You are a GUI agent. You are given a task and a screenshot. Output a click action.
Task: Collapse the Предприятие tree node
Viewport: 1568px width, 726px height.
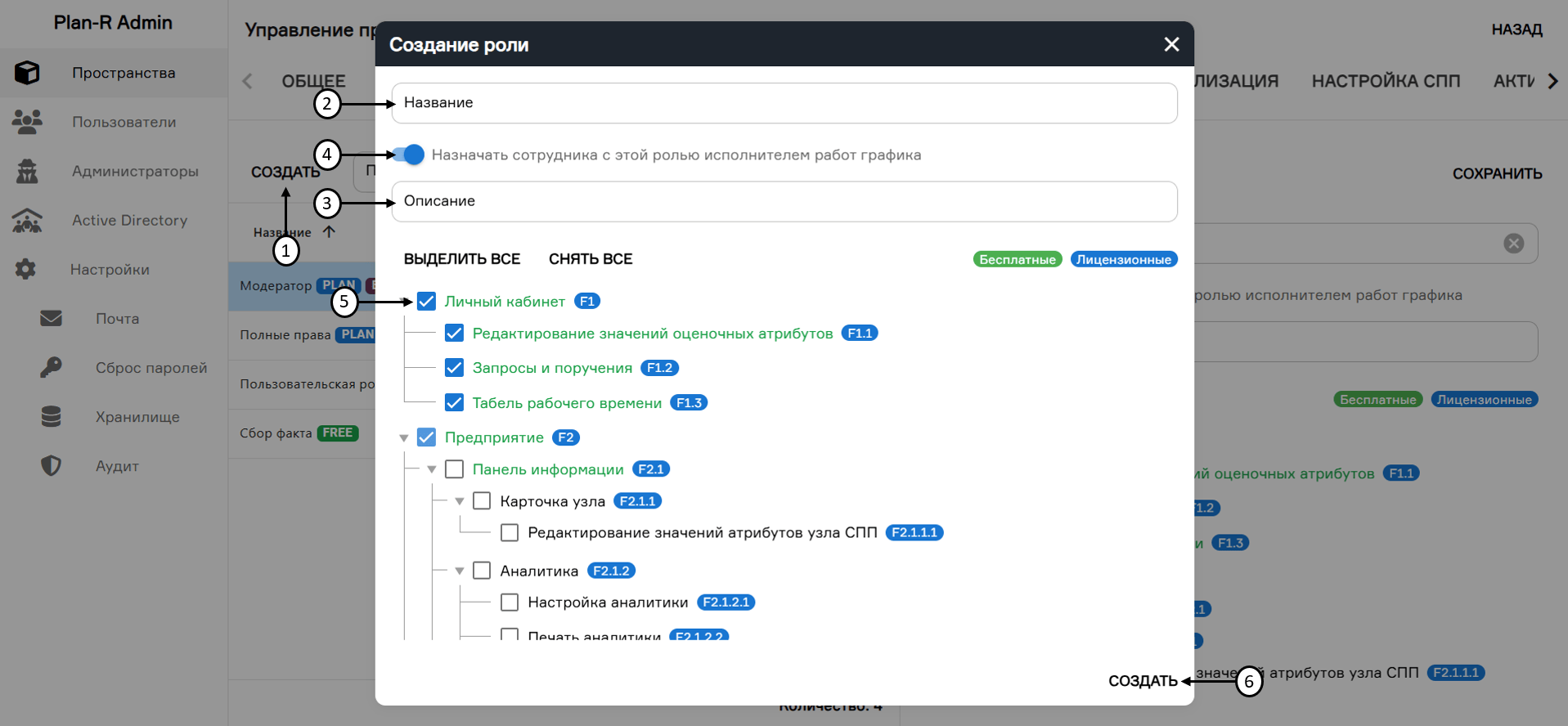(x=404, y=438)
